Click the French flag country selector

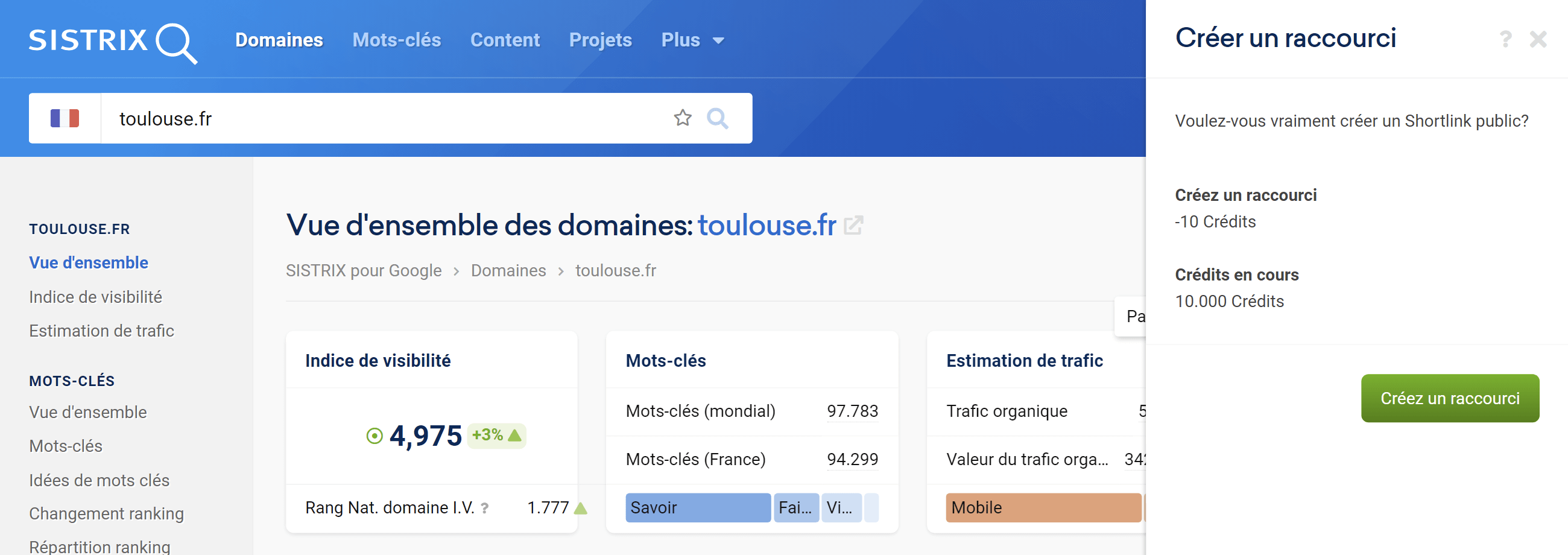(65, 118)
